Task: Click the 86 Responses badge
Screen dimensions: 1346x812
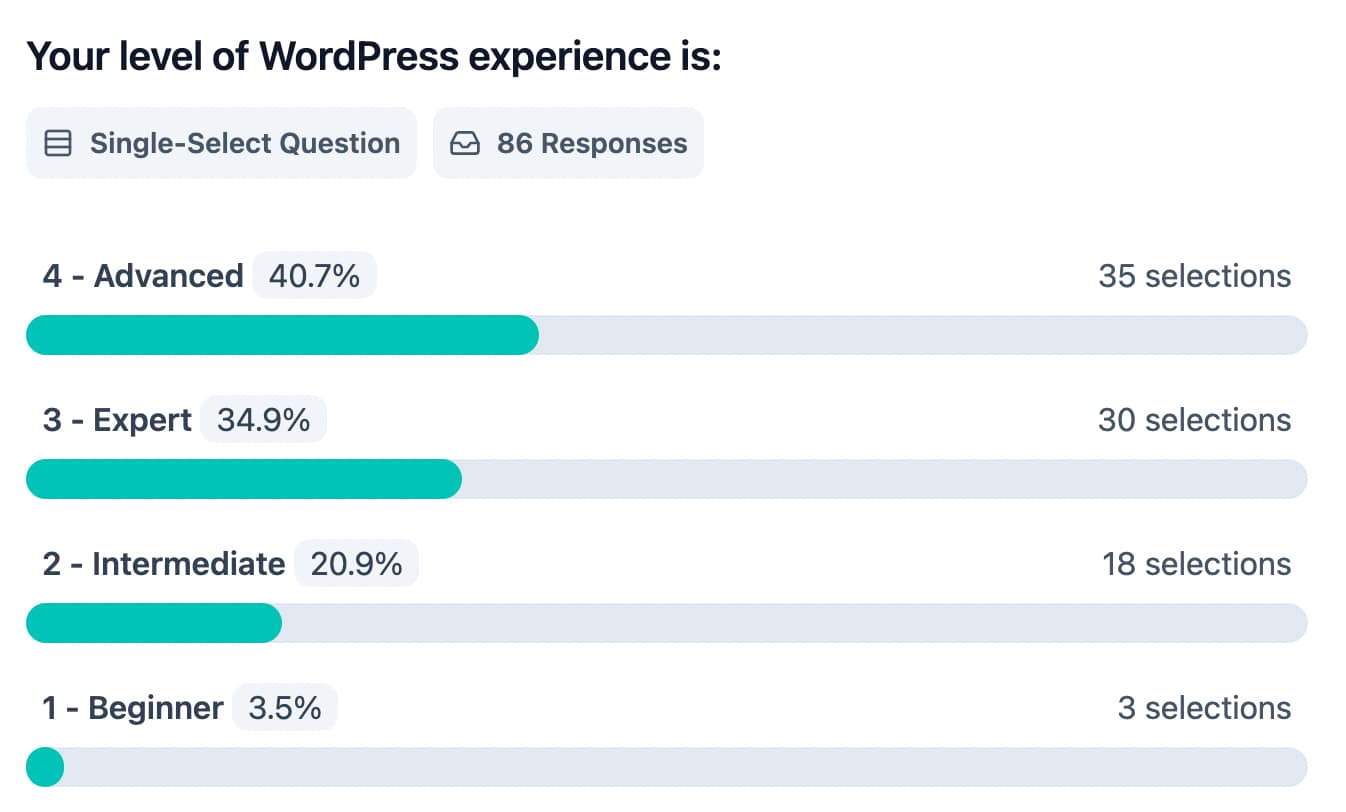Action: point(568,143)
